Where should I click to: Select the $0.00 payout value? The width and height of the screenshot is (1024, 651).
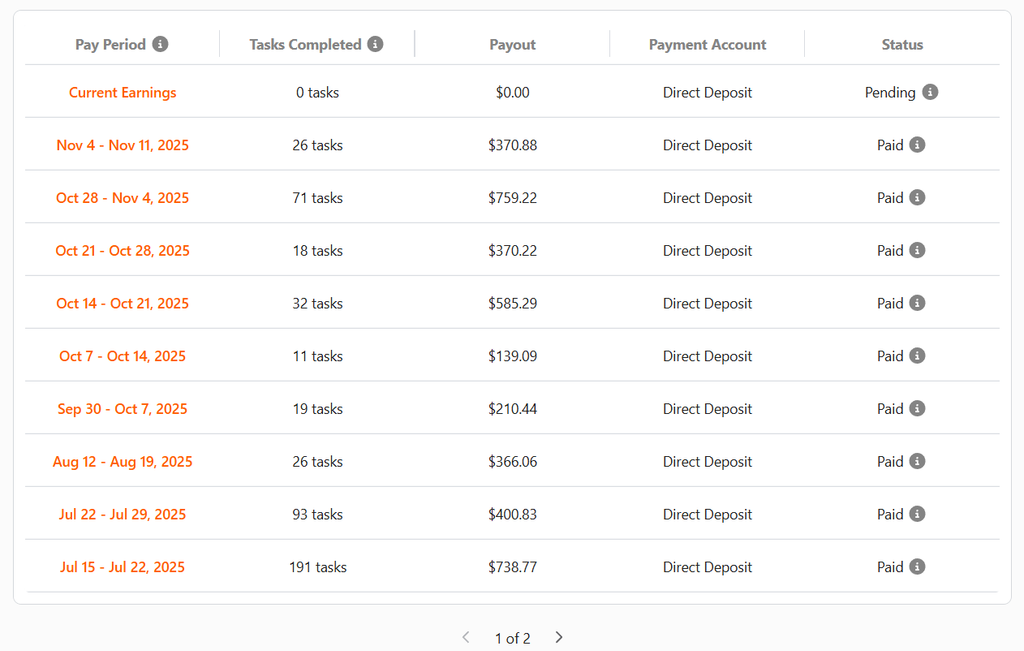click(513, 93)
